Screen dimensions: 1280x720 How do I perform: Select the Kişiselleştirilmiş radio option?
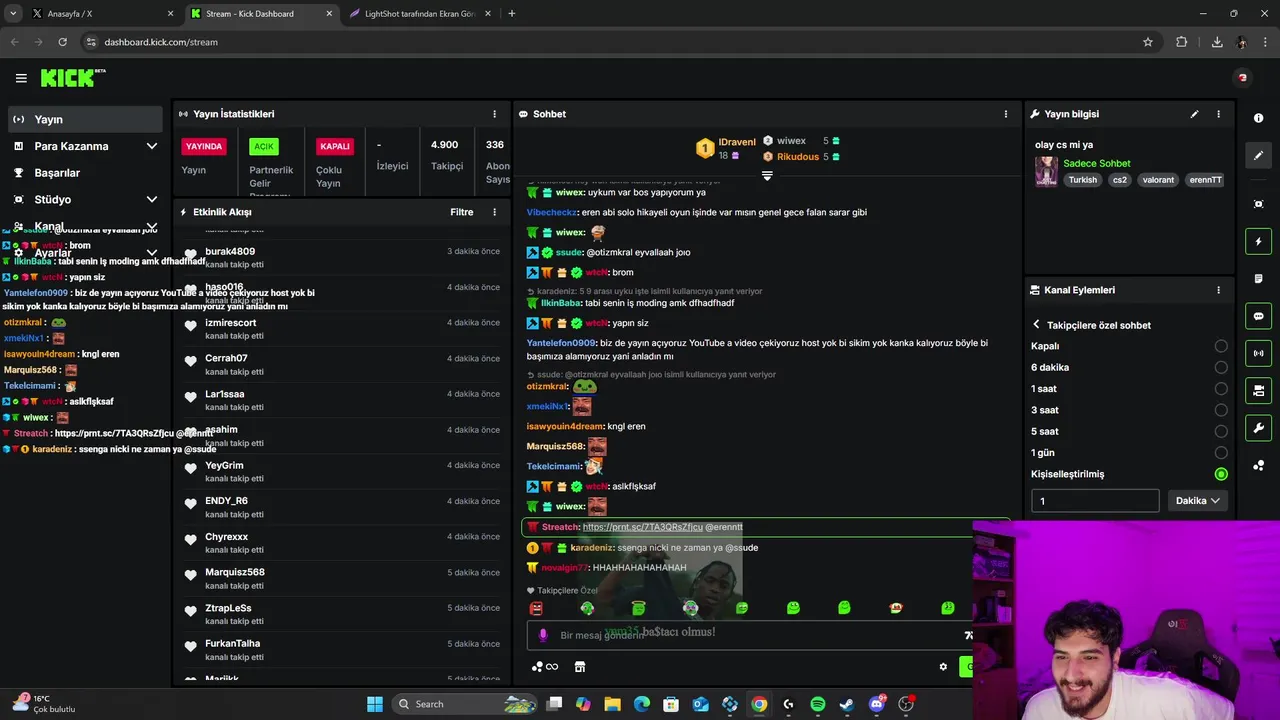point(1221,474)
